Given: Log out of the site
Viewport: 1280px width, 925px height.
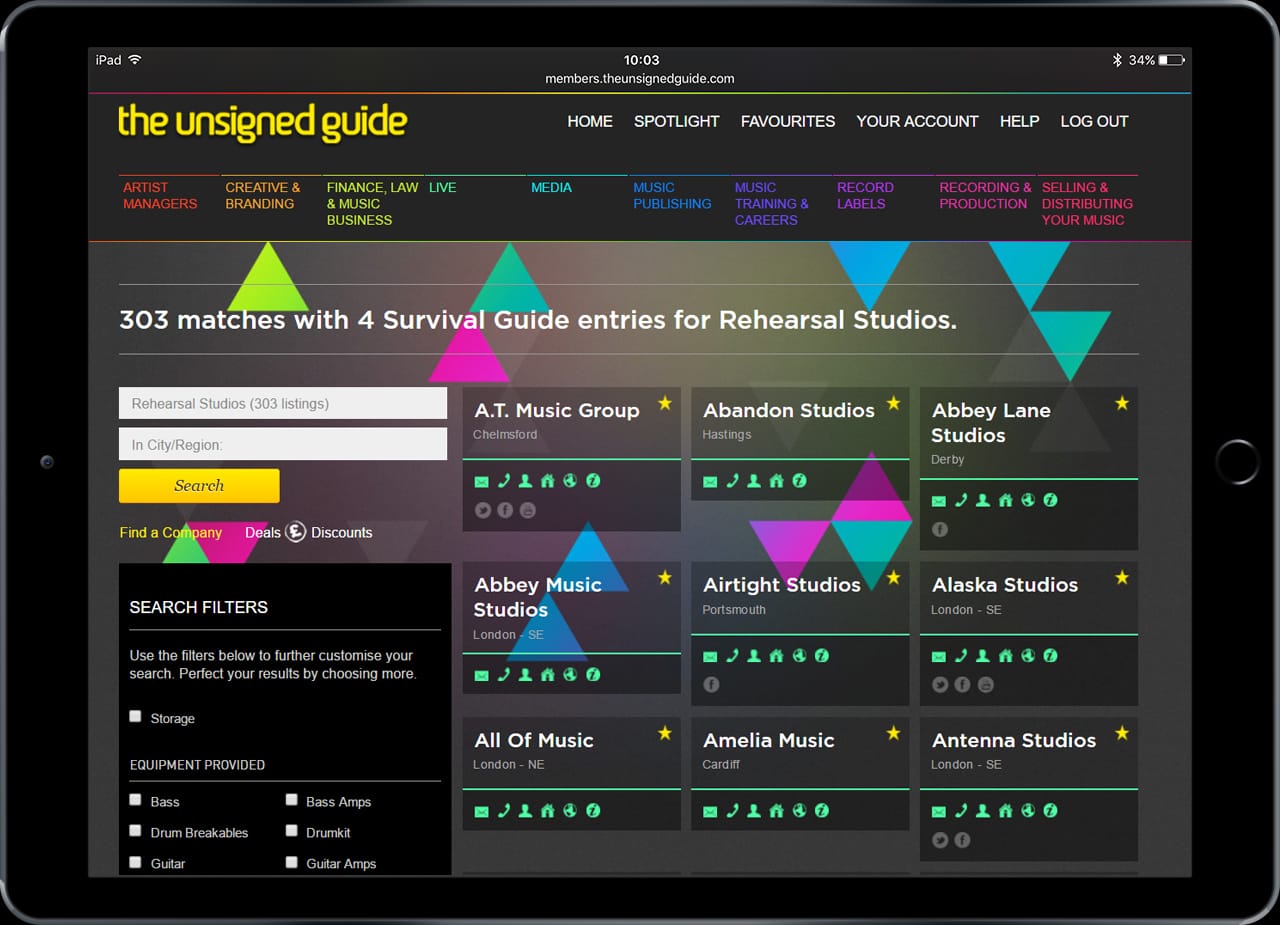Looking at the screenshot, I should click(x=1094, y=121).
